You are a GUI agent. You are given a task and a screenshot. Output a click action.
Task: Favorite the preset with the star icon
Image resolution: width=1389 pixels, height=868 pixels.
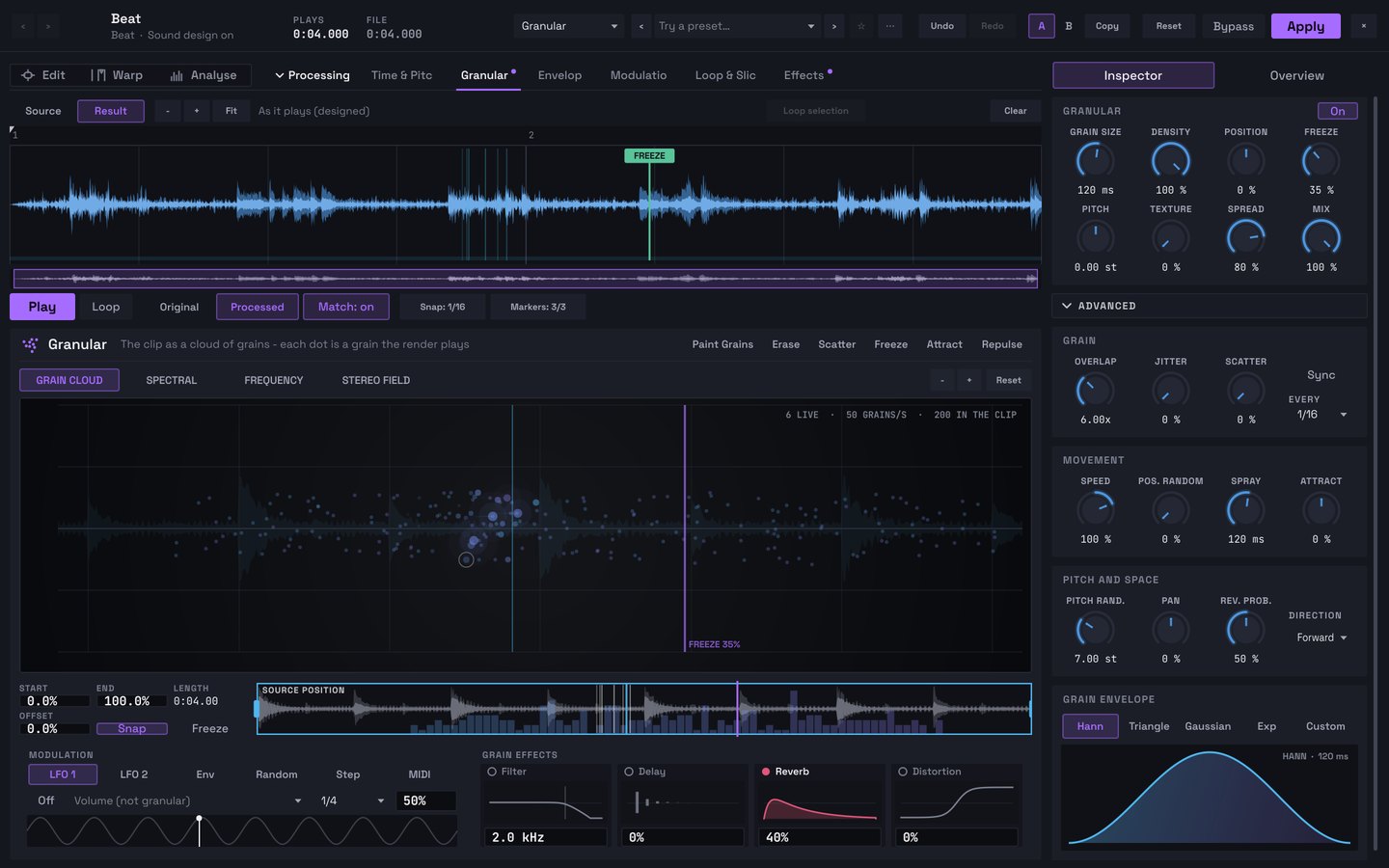tap(861, 26)
